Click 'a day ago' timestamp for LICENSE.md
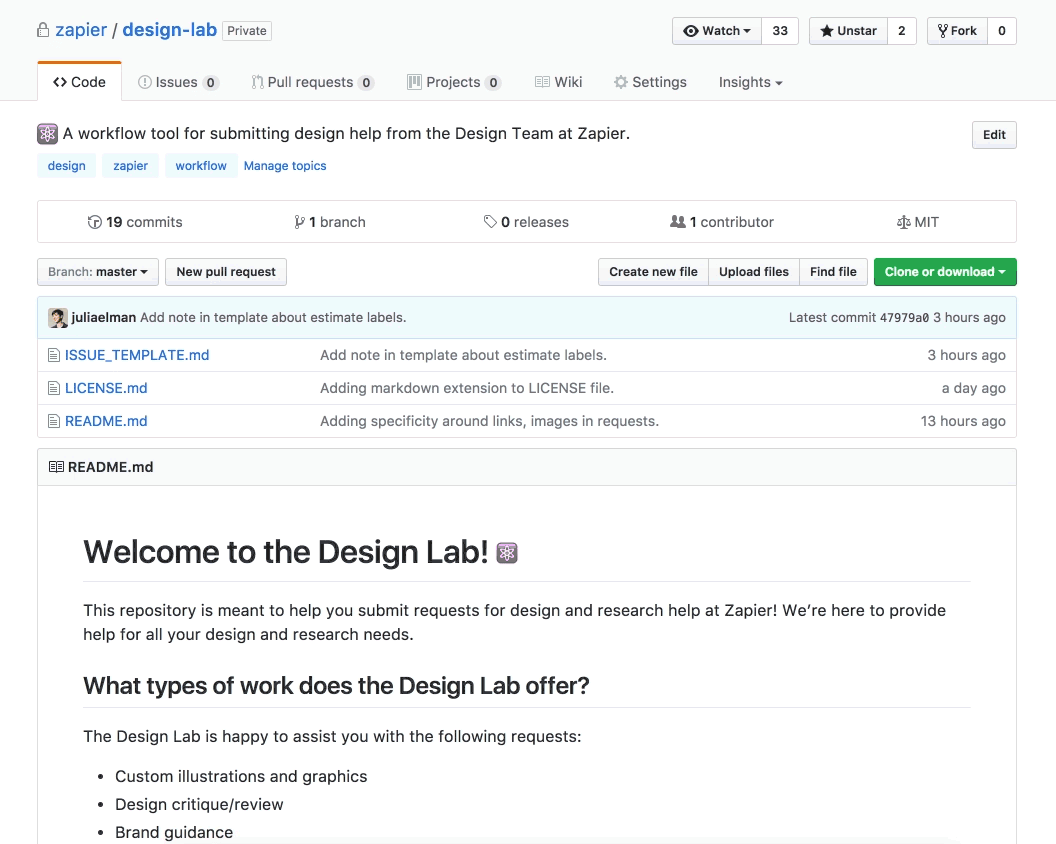Viewport: 1056px width, 844px height. pyautogui.click(x=973, y=388)
